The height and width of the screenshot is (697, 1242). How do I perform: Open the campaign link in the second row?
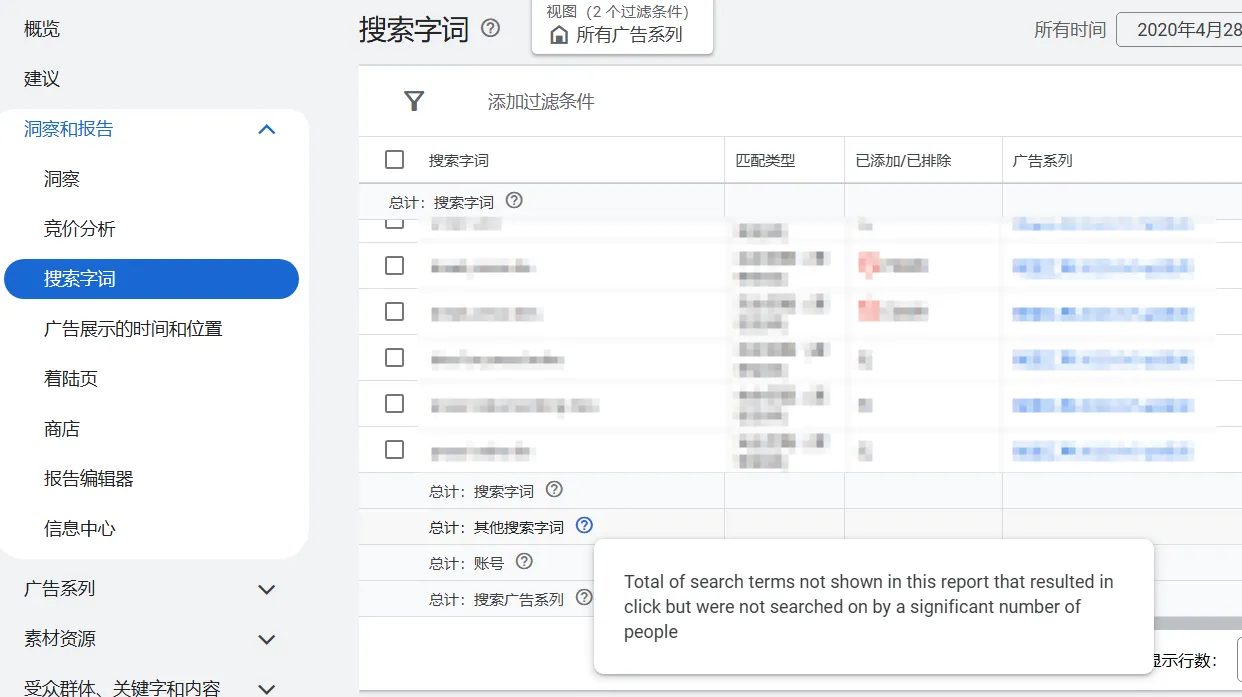tap(1103, 266)
